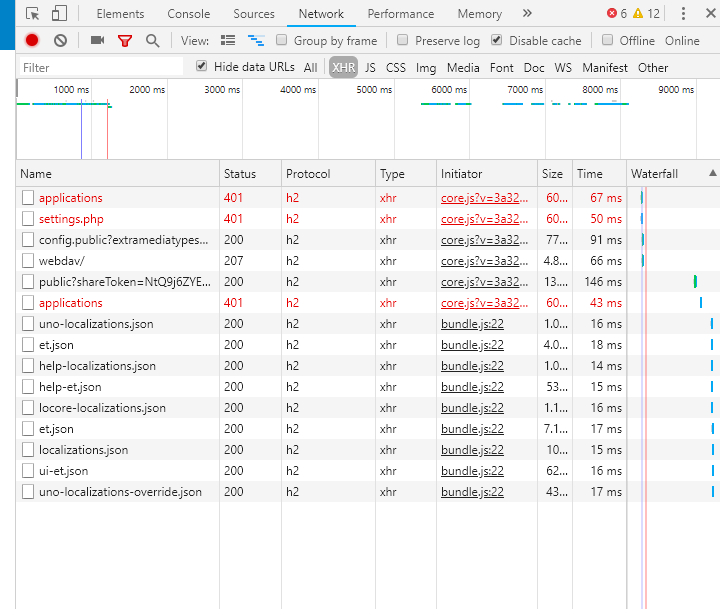Viewport: 720px width, 609px height.
Task: Clear the network log icon
Action: [60, 41]
